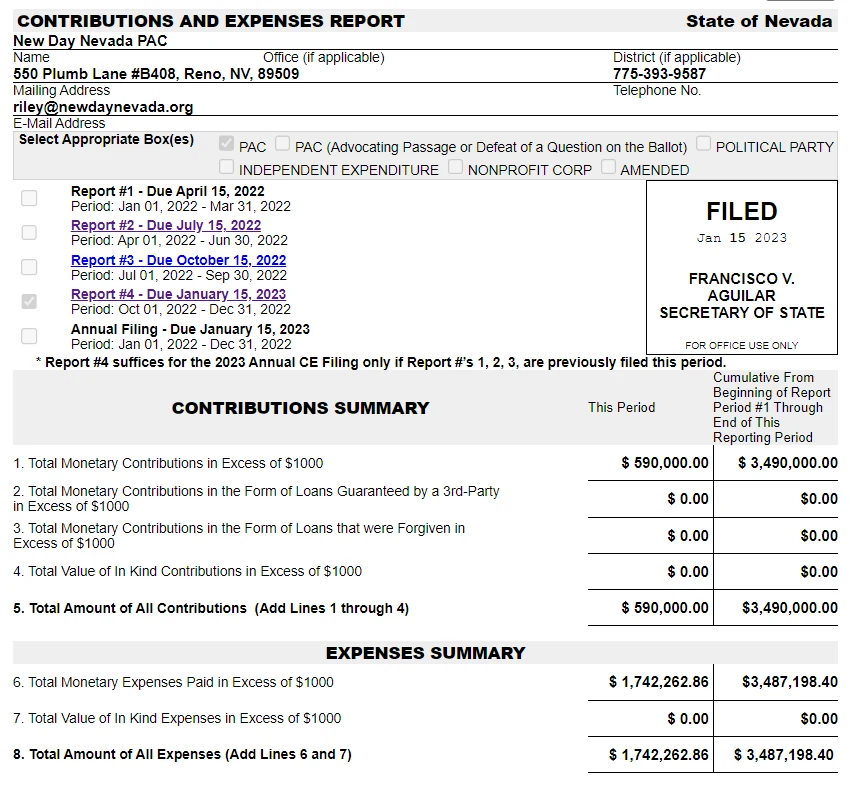Check the NONPROFIT CORP checkbox

click(455, 167)
